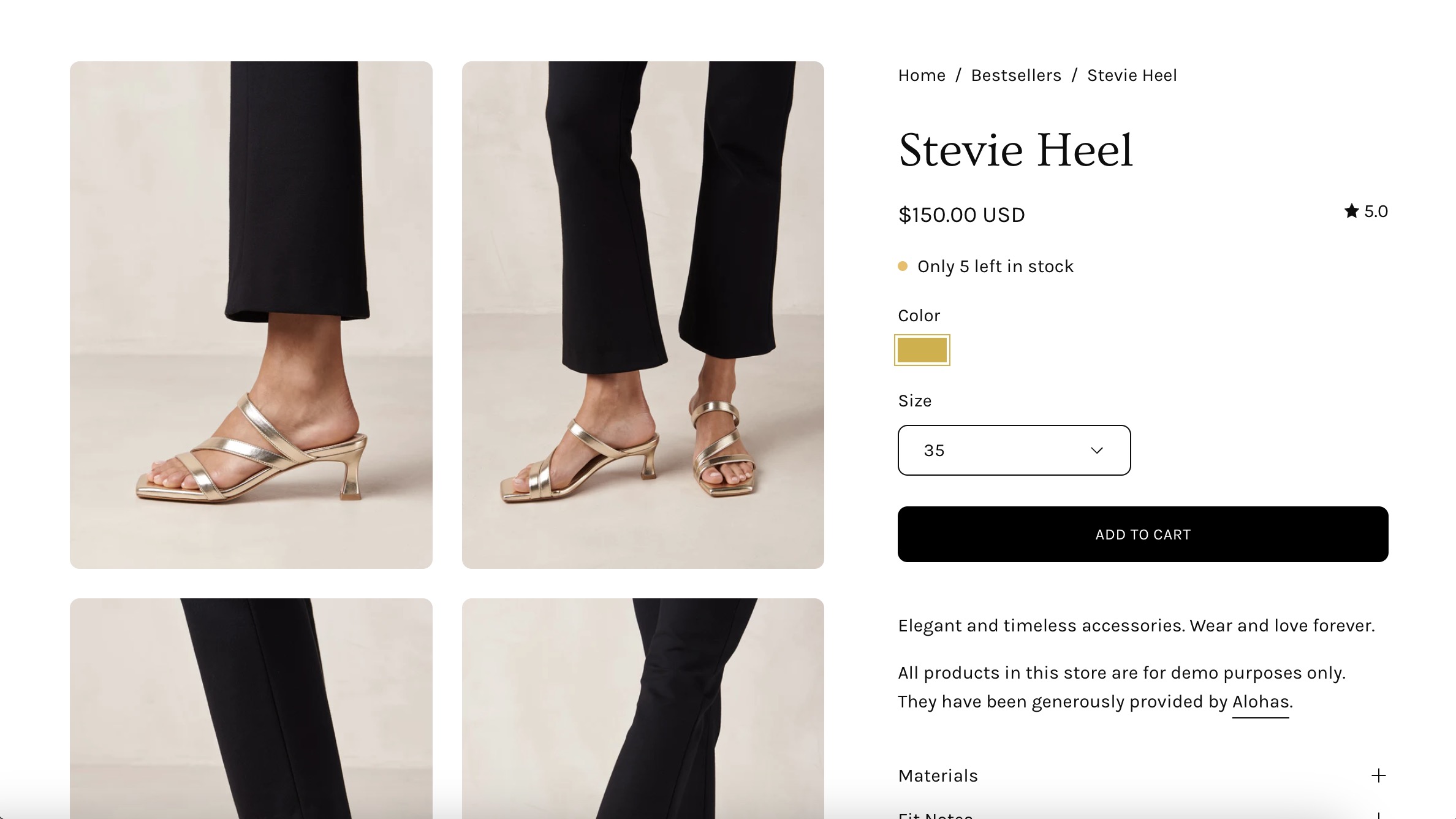1456x819 pixels.
Task: View the bottom-left product image
Action: 251,708
